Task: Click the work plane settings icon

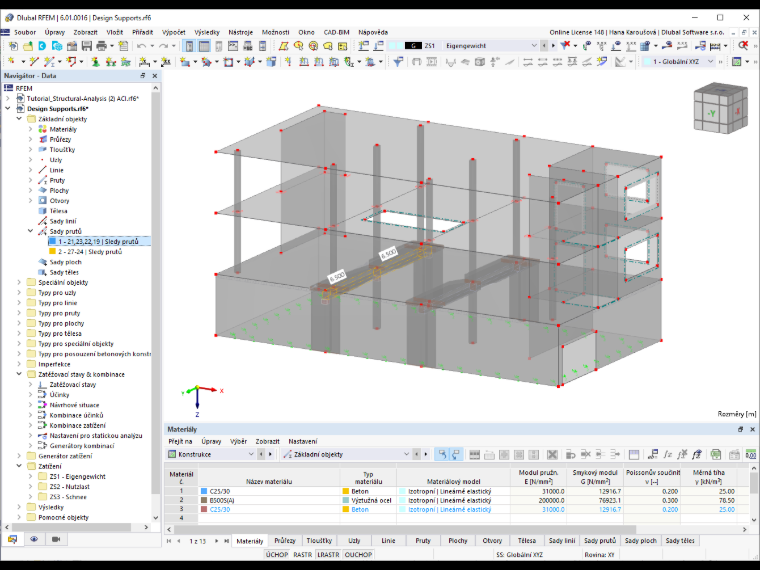Action: pyautogui.click(x=737, y=62)
